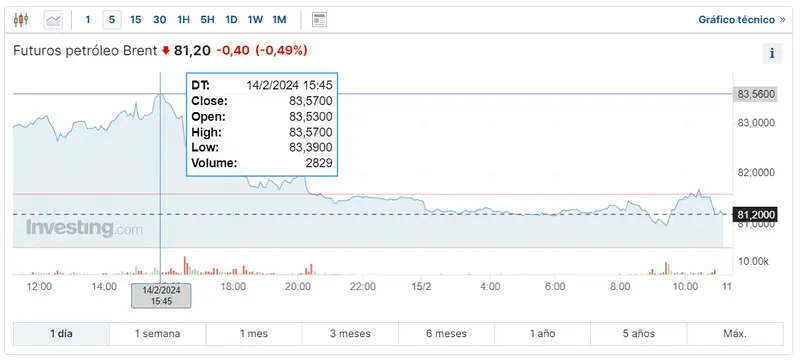Switch to candlestick chart type icon
Image resolution: width=800 pixels, height=361 pixels.
tap(21, 20)
